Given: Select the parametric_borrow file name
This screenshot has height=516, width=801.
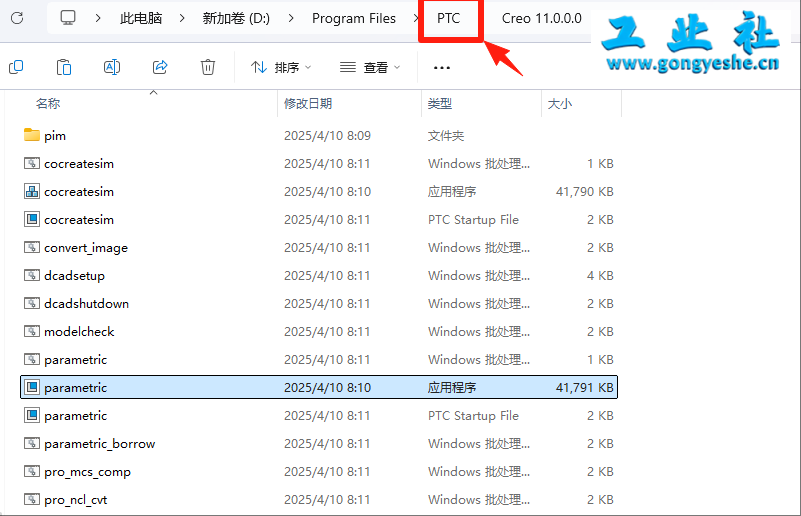Looking at the screenshot, I should [x=100, y=444].
